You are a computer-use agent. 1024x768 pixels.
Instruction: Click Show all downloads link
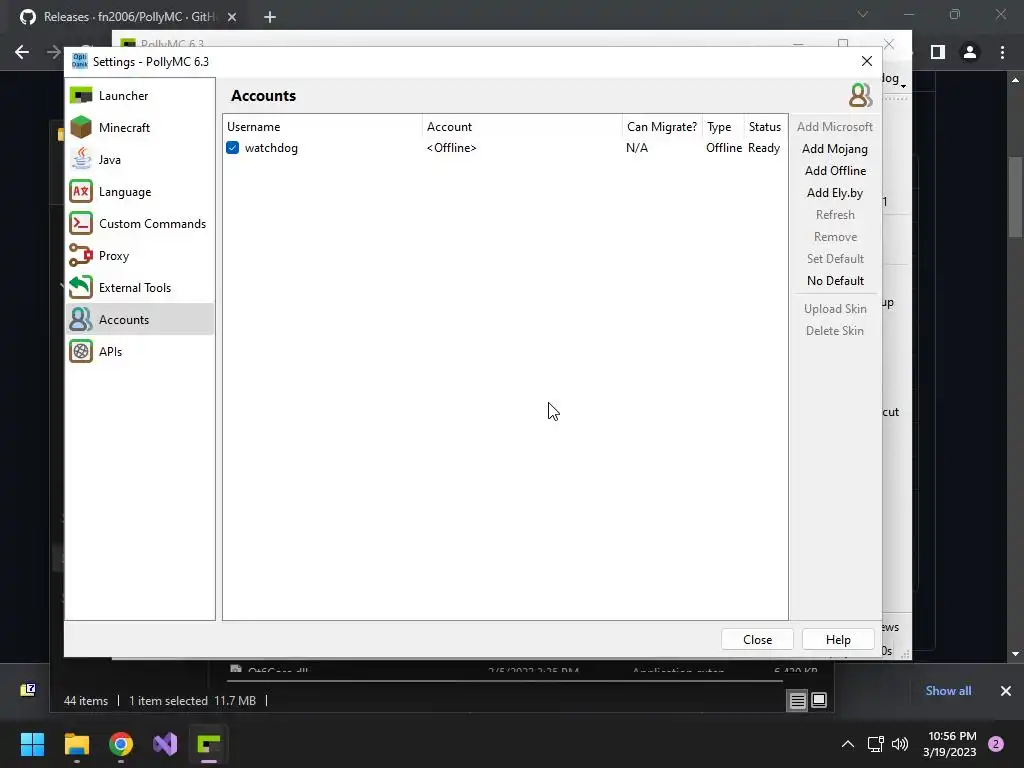948,690
